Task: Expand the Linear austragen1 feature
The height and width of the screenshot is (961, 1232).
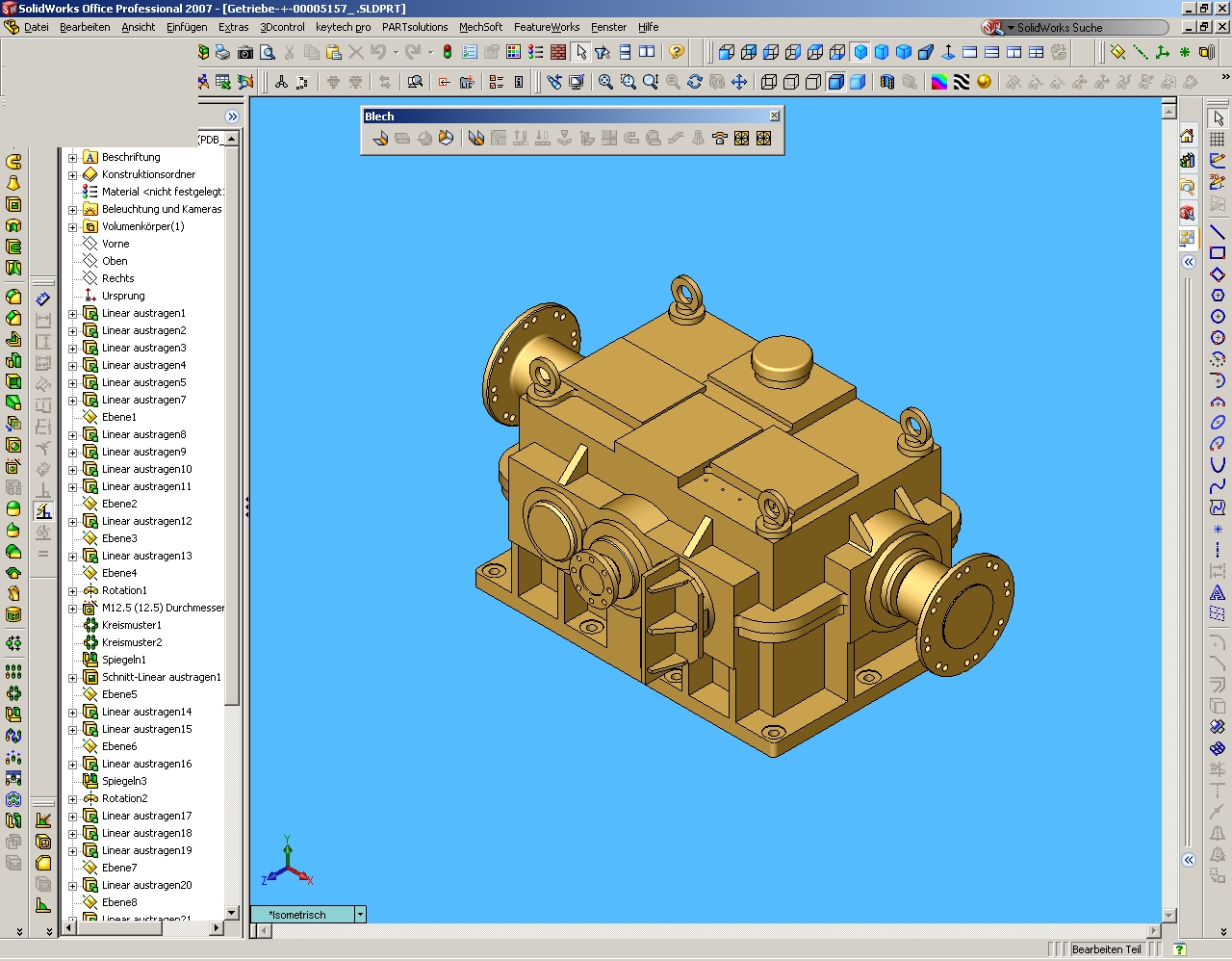Action: point(72,314)
